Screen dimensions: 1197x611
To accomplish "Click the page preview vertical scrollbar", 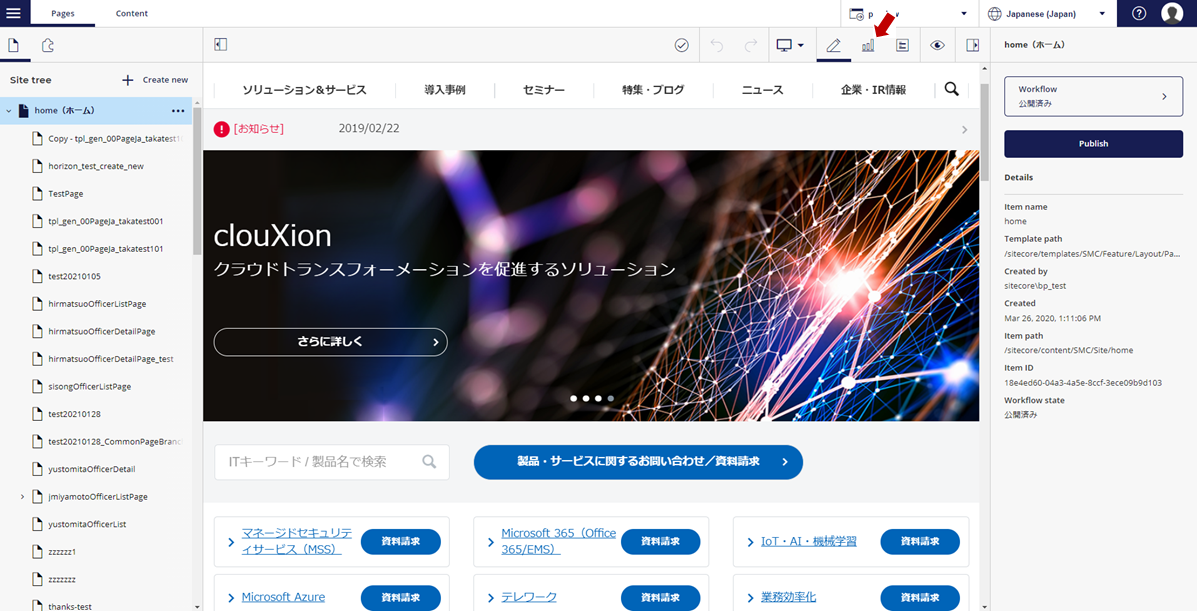I will click(985, 131).
